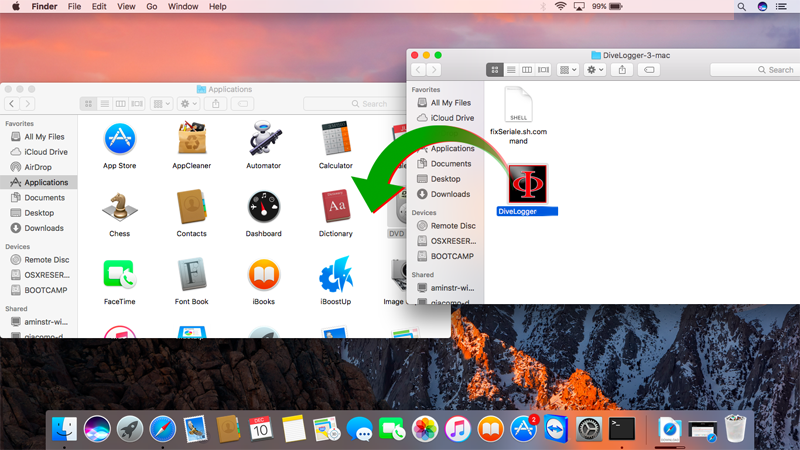Screen dimensions: 800x450
Task: Select the Dictionary app icon
Action: 336,206
